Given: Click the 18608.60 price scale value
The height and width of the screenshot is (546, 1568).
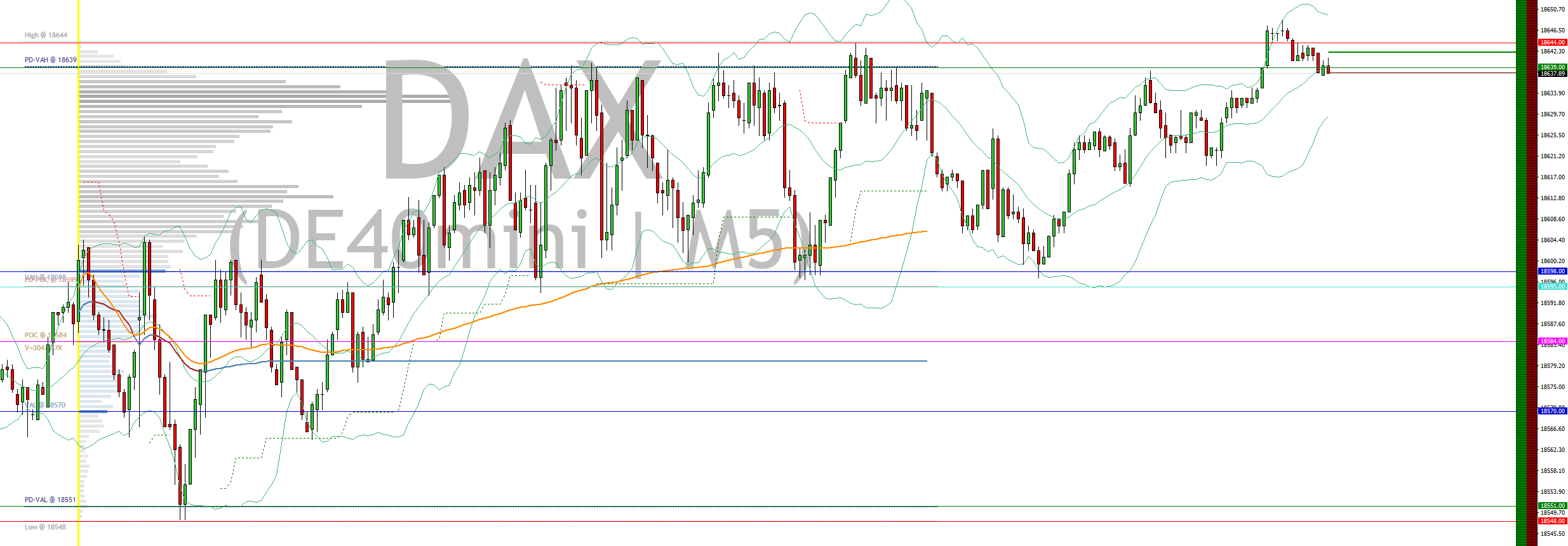Looking at the screenshot, I should click(1553, 219).
